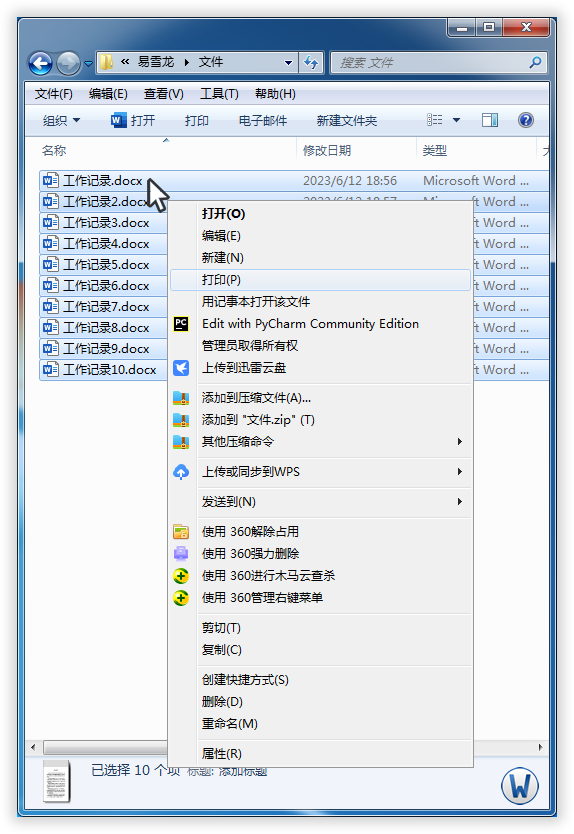
Task: Expand the view options dropdown arrow
Action: coord(456,120)
